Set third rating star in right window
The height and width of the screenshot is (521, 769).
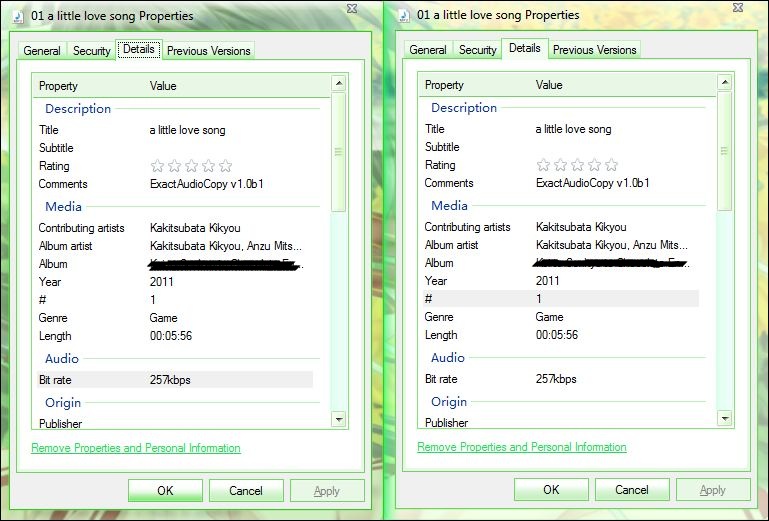point(577,165)
